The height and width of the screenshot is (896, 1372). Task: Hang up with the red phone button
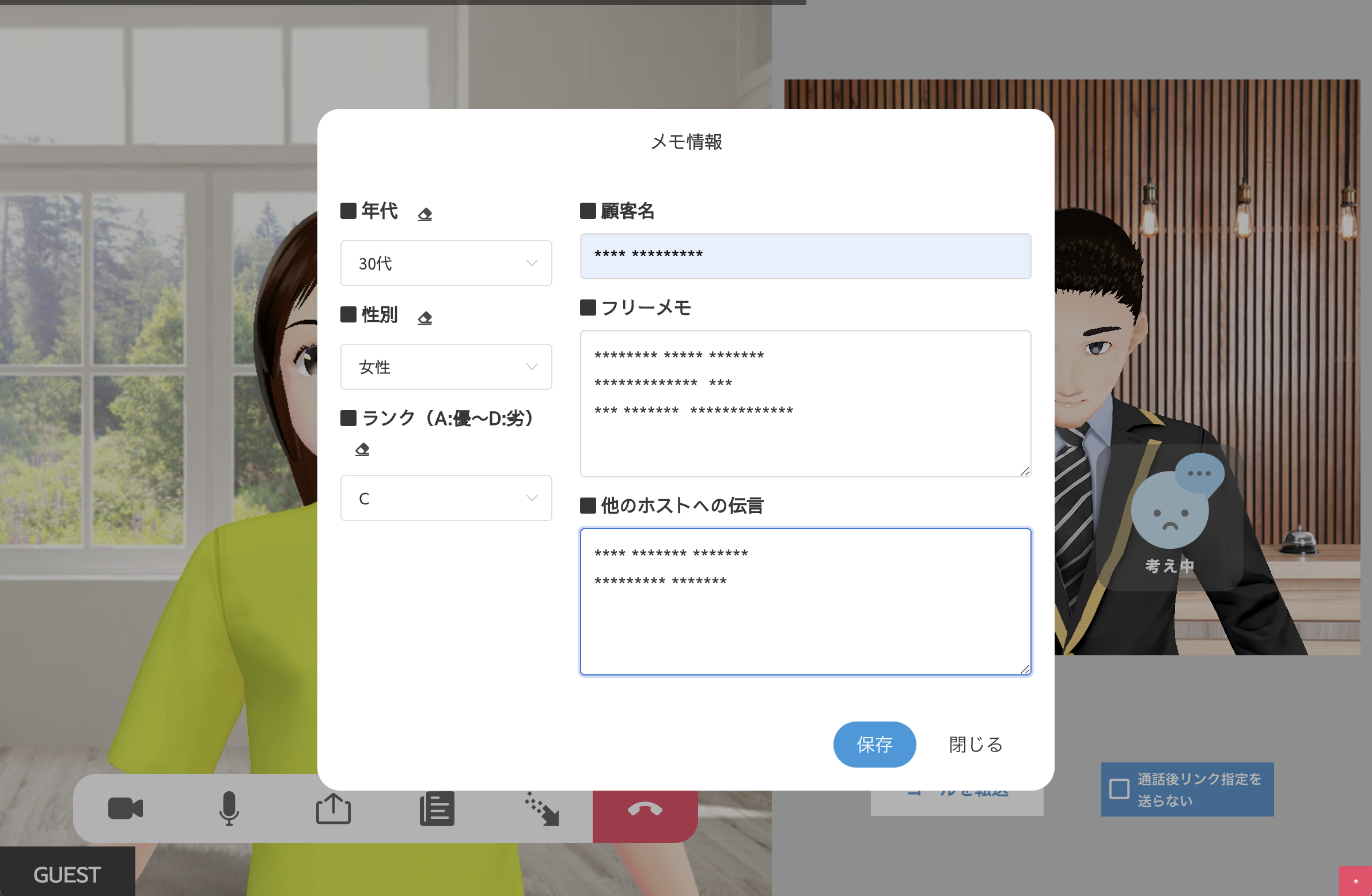pyautogui.click(x=645, y=810)
